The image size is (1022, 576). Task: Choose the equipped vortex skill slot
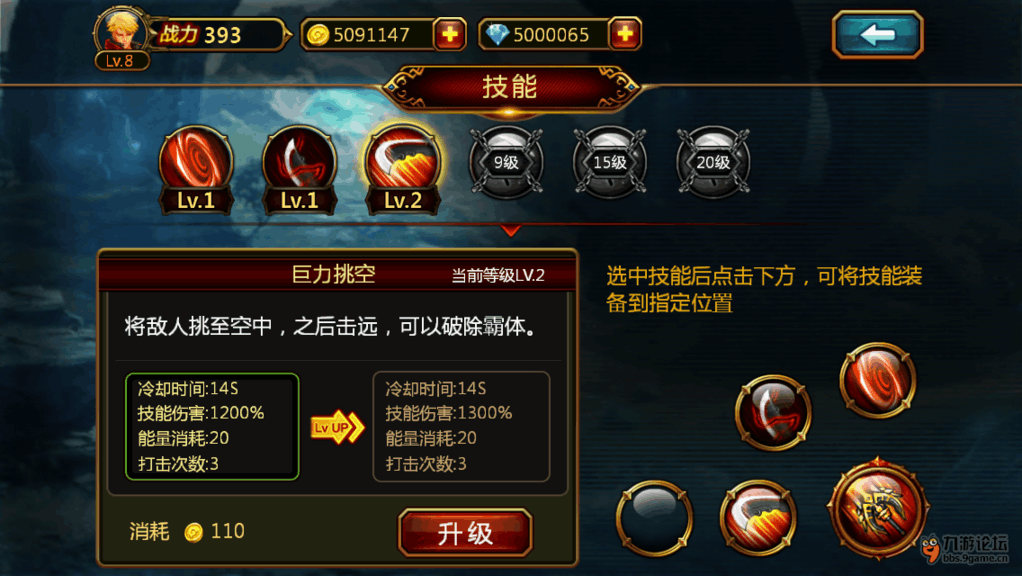click(878, 380)
